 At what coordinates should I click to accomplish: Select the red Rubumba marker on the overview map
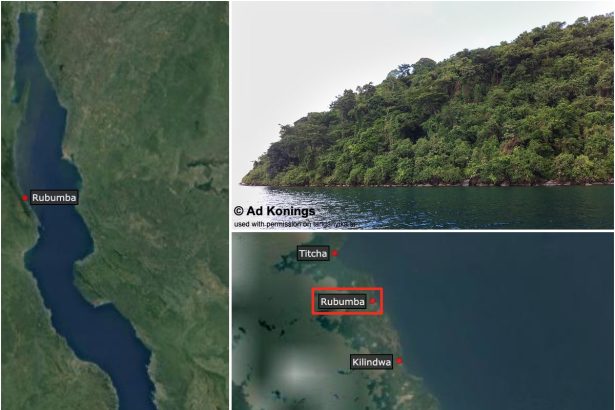pos(25,198)
